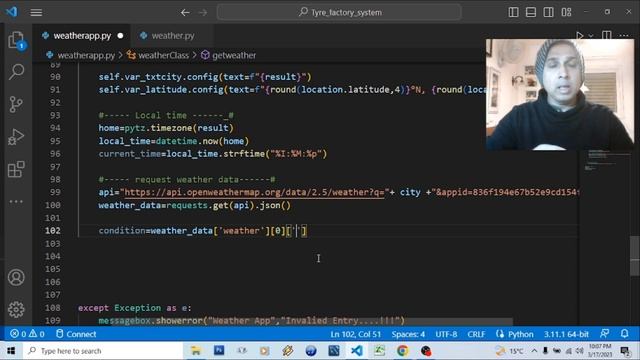Image resolution: width=640 pixels, height=360 pixels.
Task: Go back with the left arrow
Action: pos(185,13)
